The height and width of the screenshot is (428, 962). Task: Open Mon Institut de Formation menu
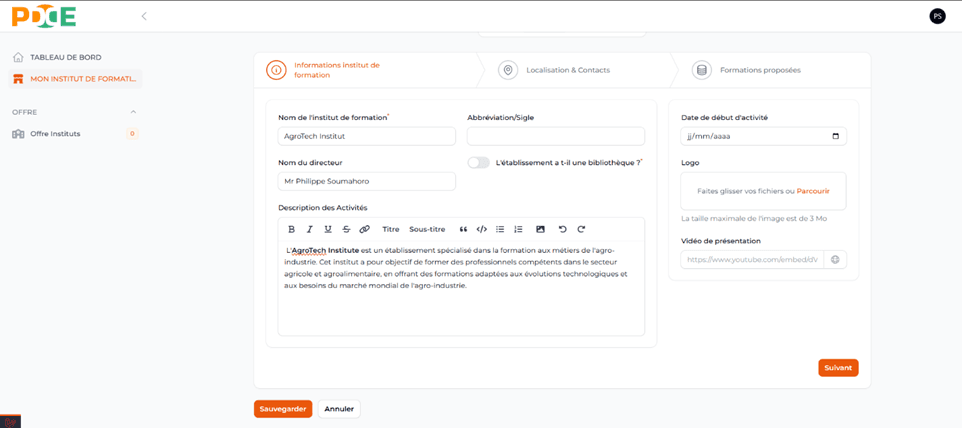coord(75,78)
